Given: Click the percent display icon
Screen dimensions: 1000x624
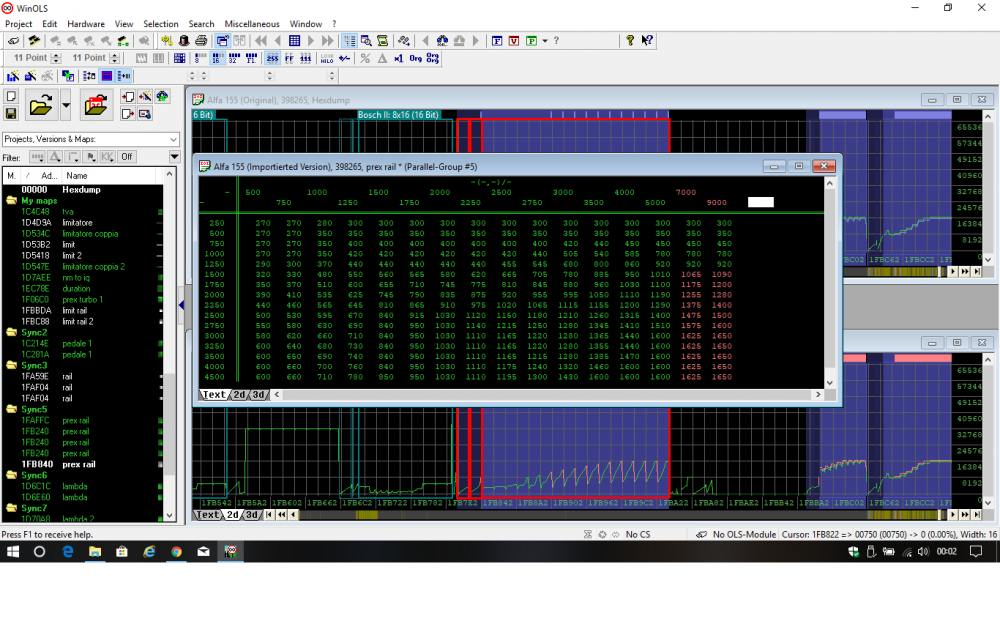Looking at the screenshot, I should 365,58.
